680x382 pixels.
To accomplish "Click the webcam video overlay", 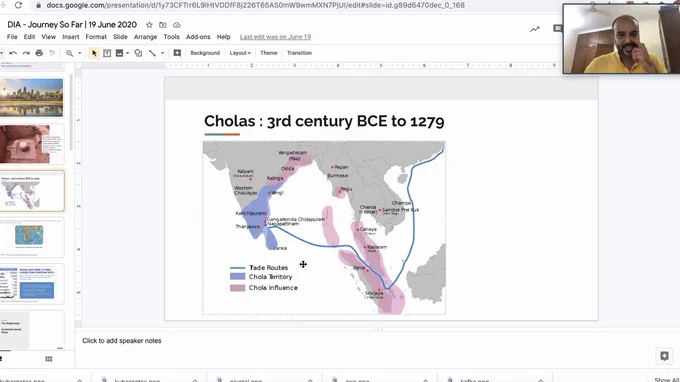I will click(x=621, y=39).
